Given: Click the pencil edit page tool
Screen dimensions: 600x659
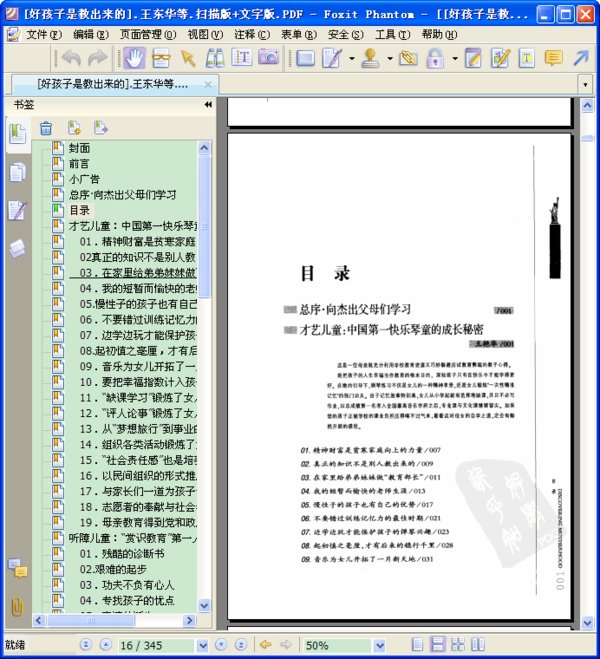Looking at the screenshot, I should (332, 58).
